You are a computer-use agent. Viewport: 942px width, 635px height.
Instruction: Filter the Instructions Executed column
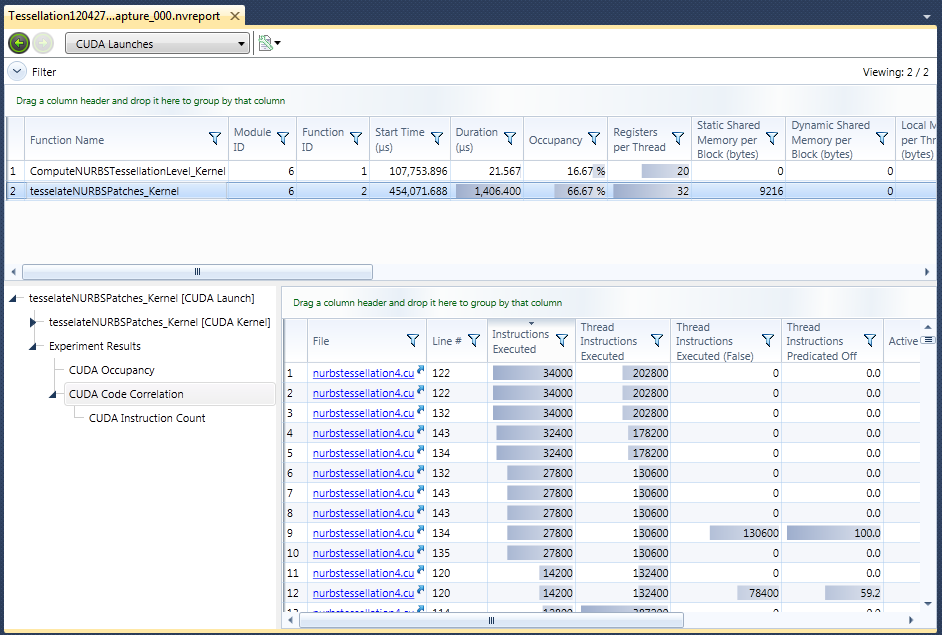[x=561, y=341]
